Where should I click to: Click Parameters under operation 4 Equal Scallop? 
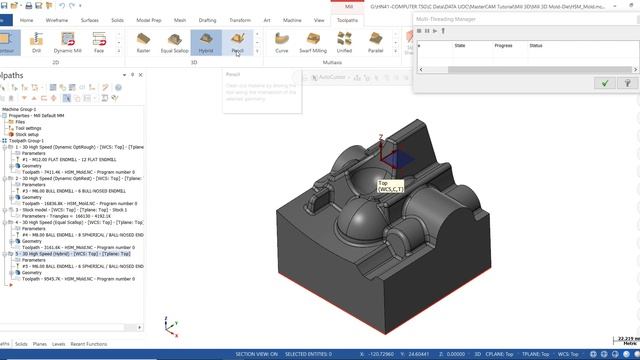(x=33, y=229)
